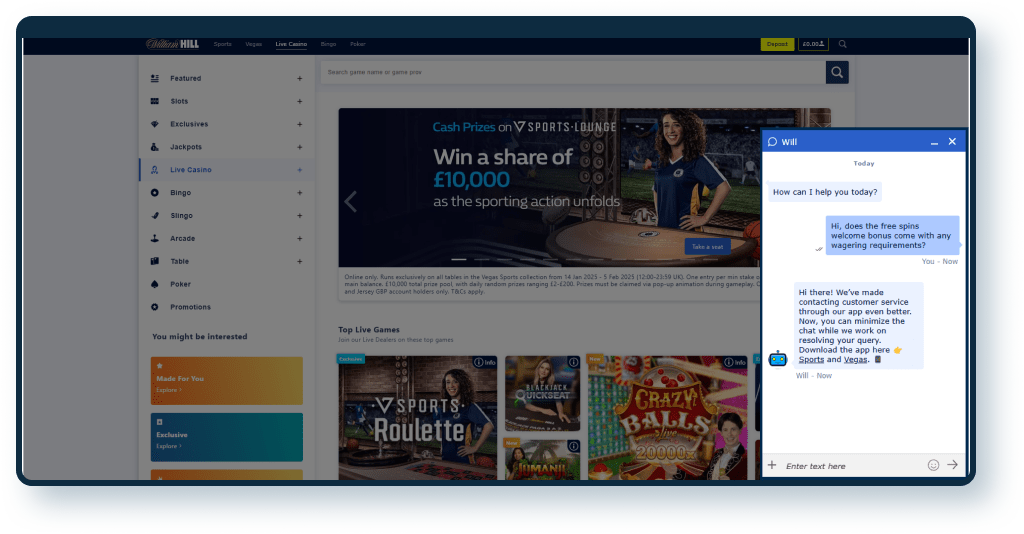The width and height of the screenshot is (1024, 534).
Task: Open the Vegas tab in header
Action: [x=253, y=44]
